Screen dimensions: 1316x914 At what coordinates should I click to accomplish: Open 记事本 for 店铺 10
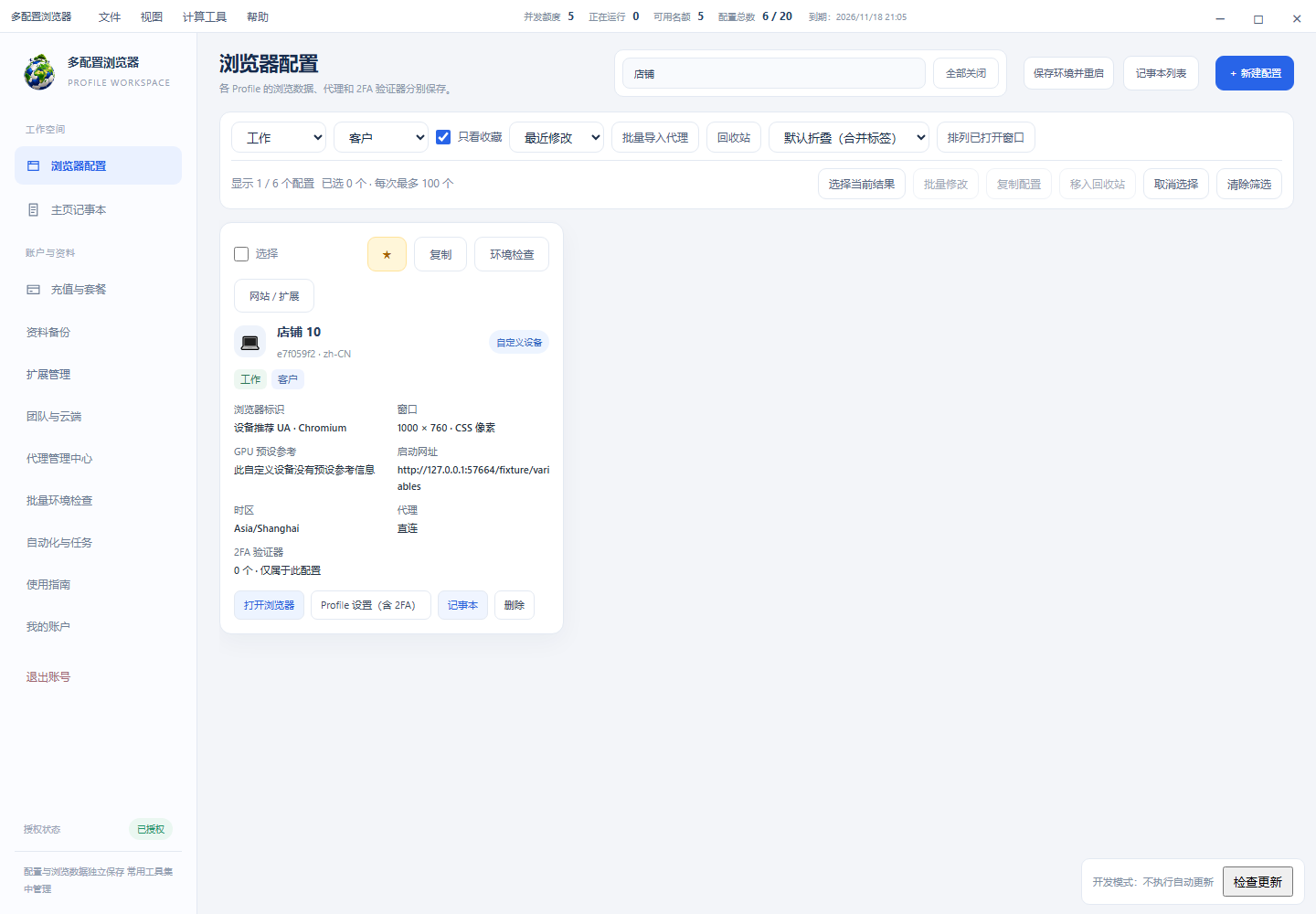point(462,605)
